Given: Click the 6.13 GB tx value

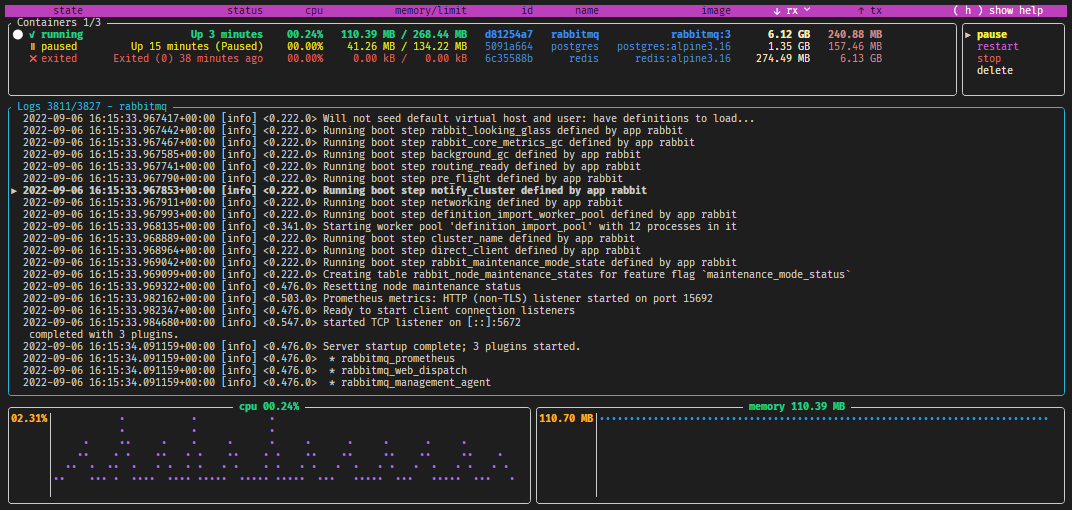Looking at the screenshot, I should click(x=861, y=59).
